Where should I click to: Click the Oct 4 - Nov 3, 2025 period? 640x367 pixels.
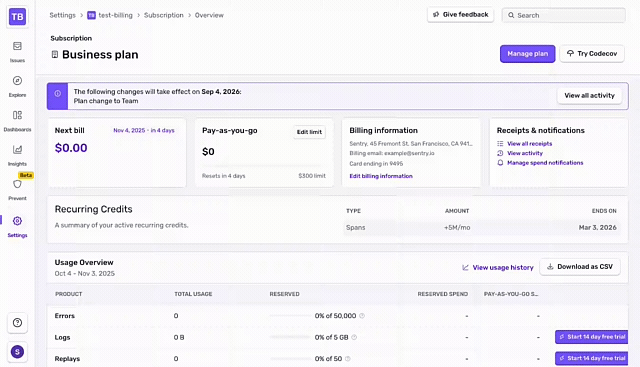(84, 274)
